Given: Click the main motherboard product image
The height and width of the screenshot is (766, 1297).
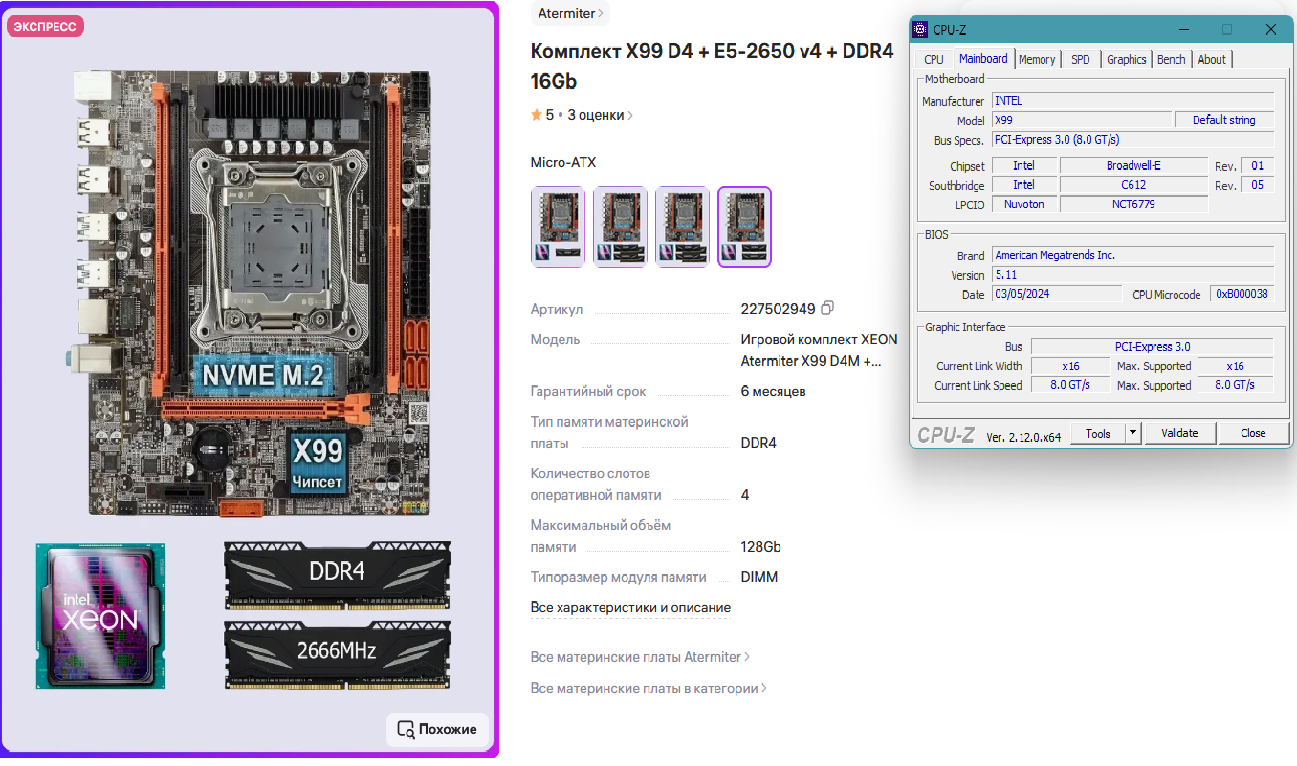Looking at the screenshot, I should [248, 380].
